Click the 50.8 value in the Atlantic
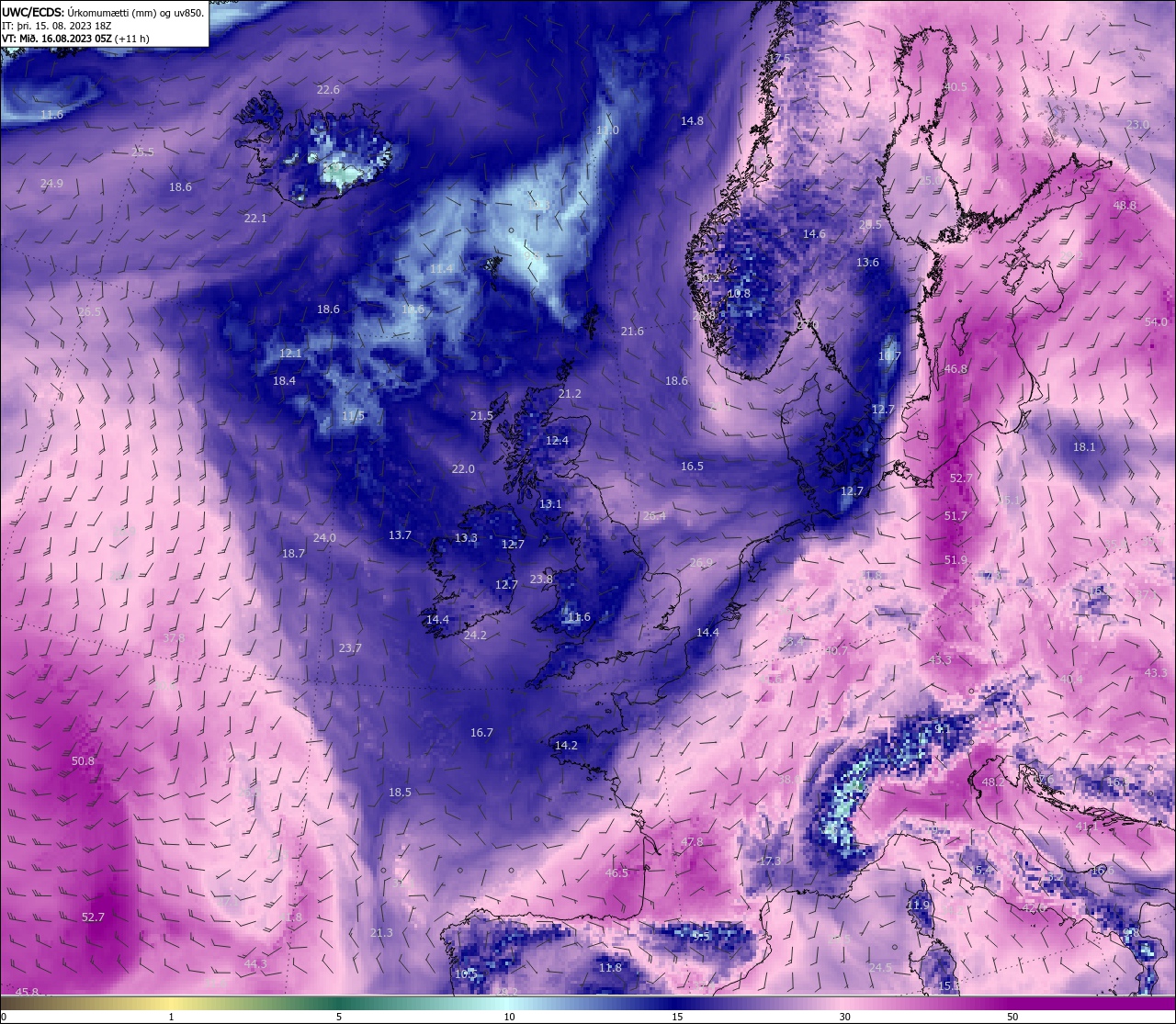Viewport: 1176px width, 1024px height. (83, 761)
